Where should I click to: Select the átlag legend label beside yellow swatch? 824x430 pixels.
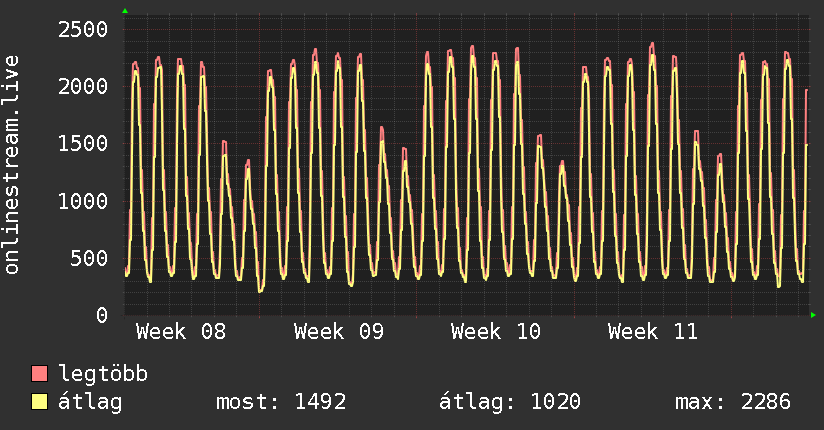click(91, 403)
